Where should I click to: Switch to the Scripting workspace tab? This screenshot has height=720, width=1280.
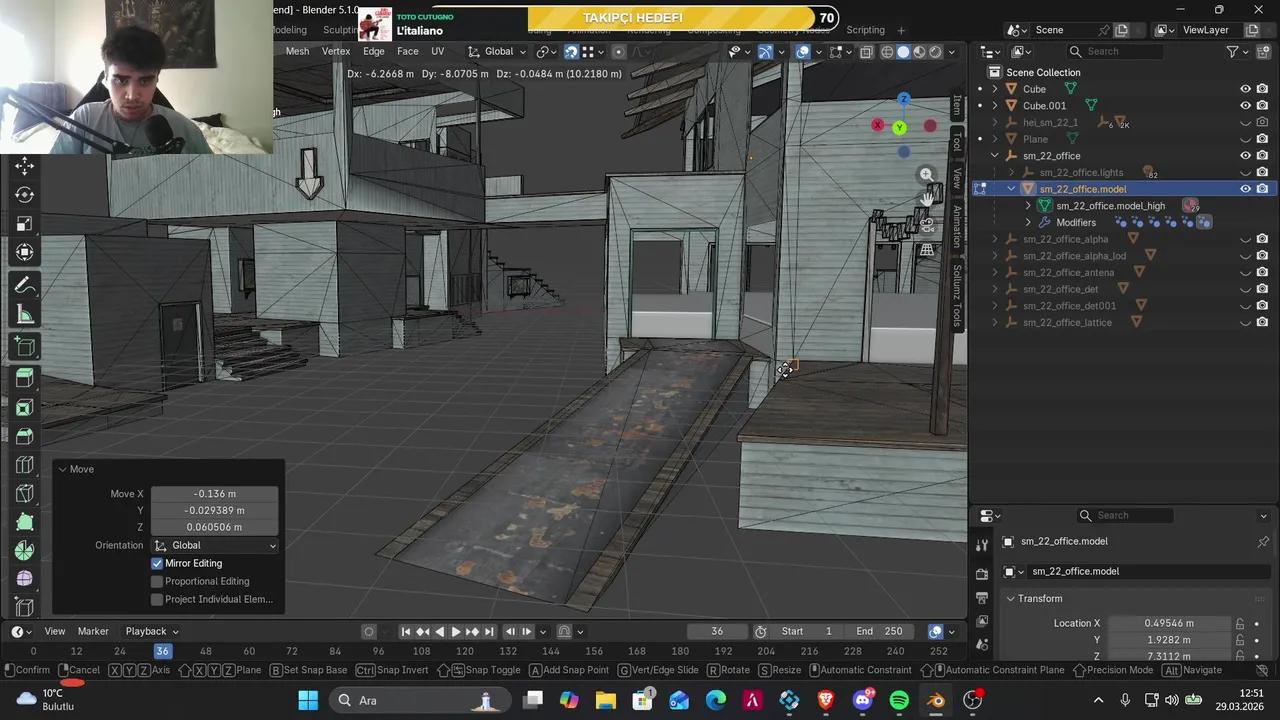click(865, 30)
